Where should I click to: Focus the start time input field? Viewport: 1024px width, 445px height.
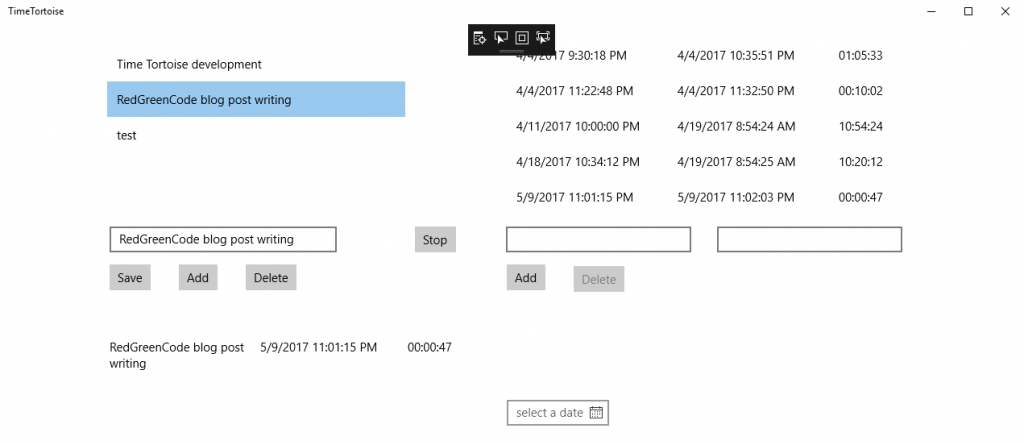(598, 240)
